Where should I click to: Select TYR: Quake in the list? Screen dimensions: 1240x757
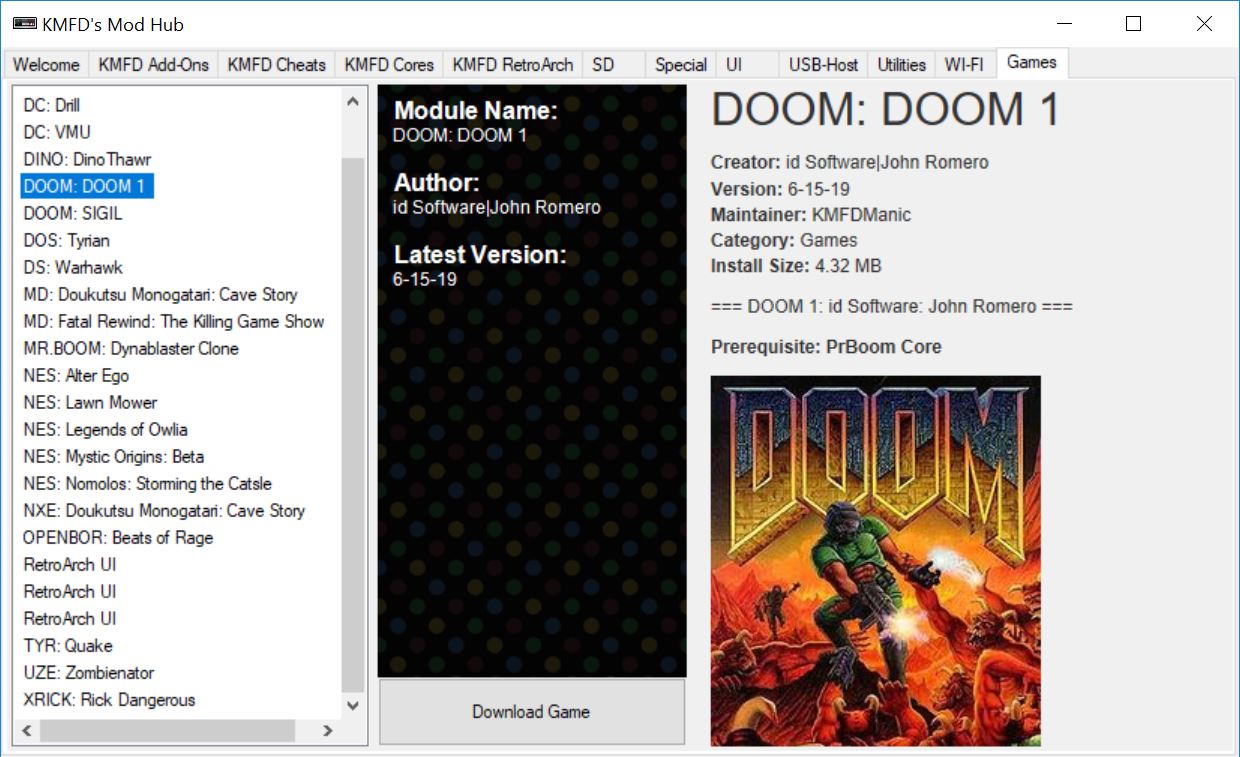coord(68,645)
